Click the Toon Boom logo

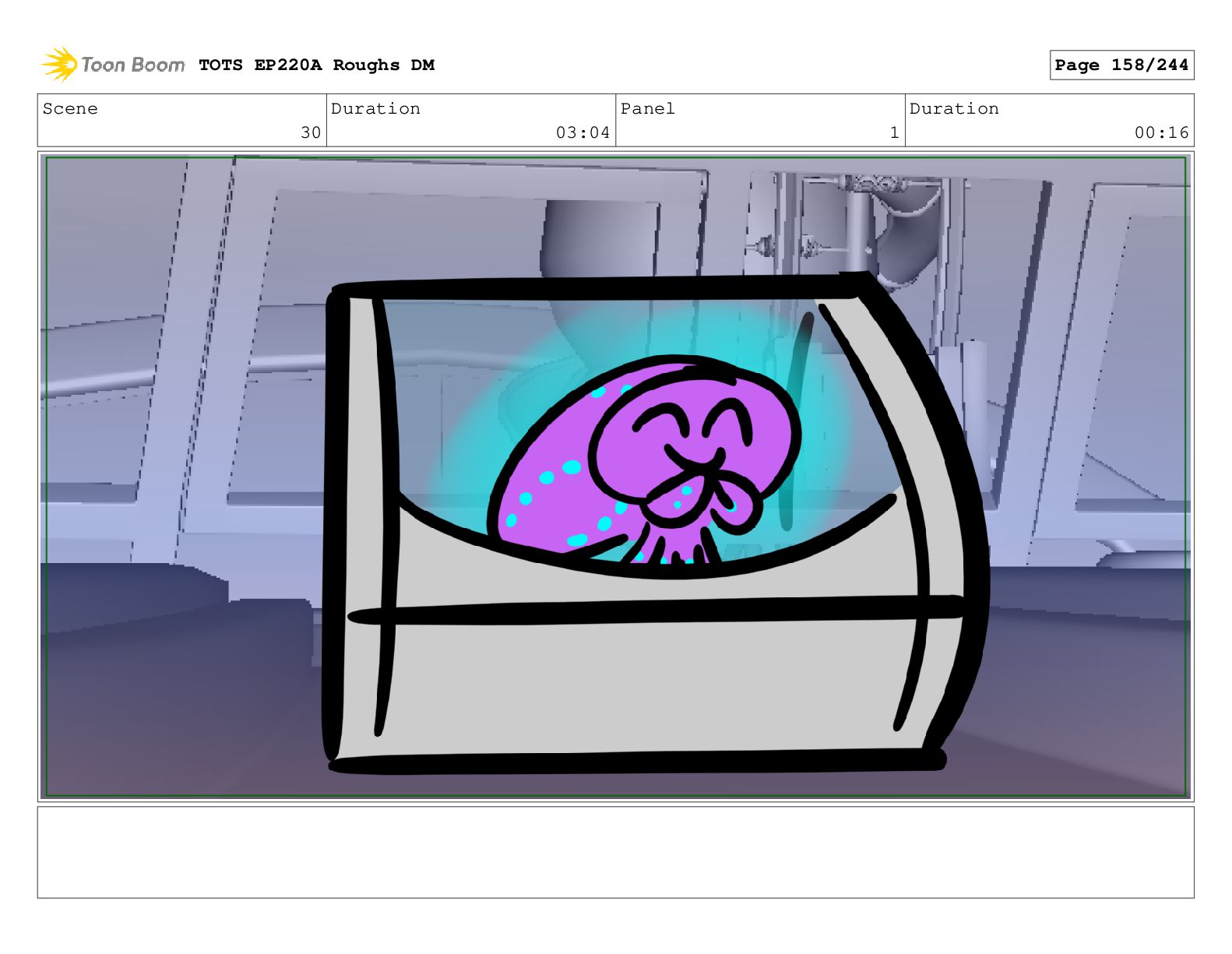click(x=113, y=65)
